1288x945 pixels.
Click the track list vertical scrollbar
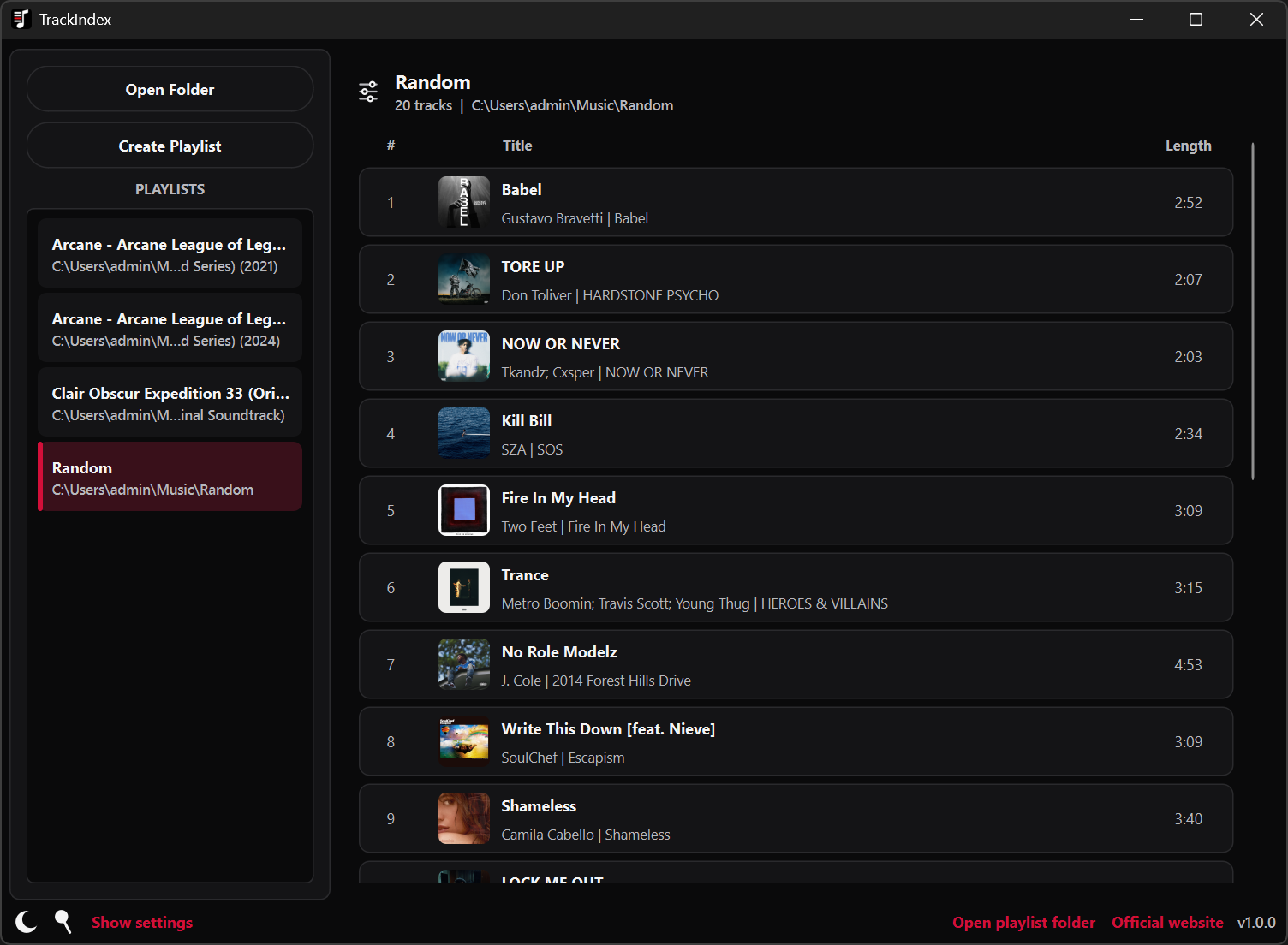tap(1252, 311)
